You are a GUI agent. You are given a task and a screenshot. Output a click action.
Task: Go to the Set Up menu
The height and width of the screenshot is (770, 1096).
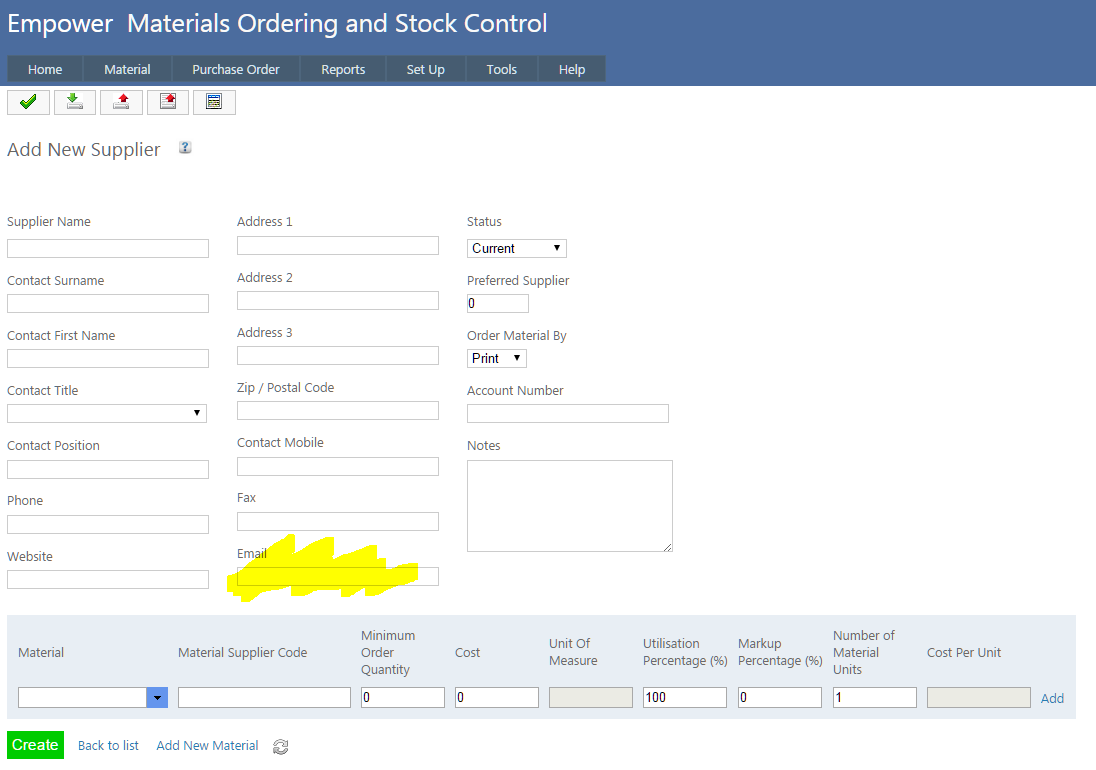[x=425, y=69]
